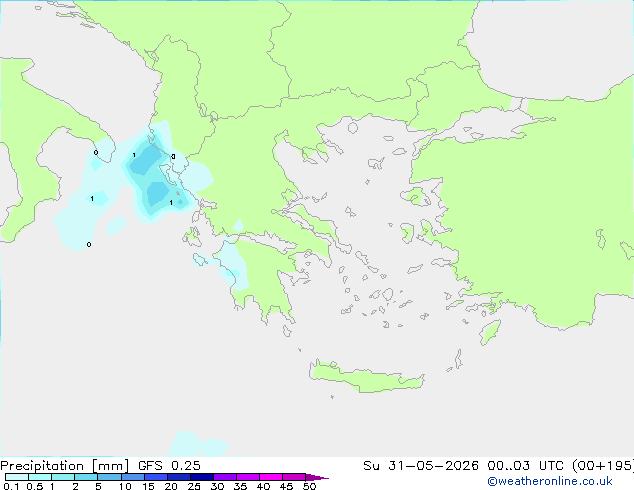Click the '50' legend scale label
This screenshot has height=490, width=634.
click(309, 486)
